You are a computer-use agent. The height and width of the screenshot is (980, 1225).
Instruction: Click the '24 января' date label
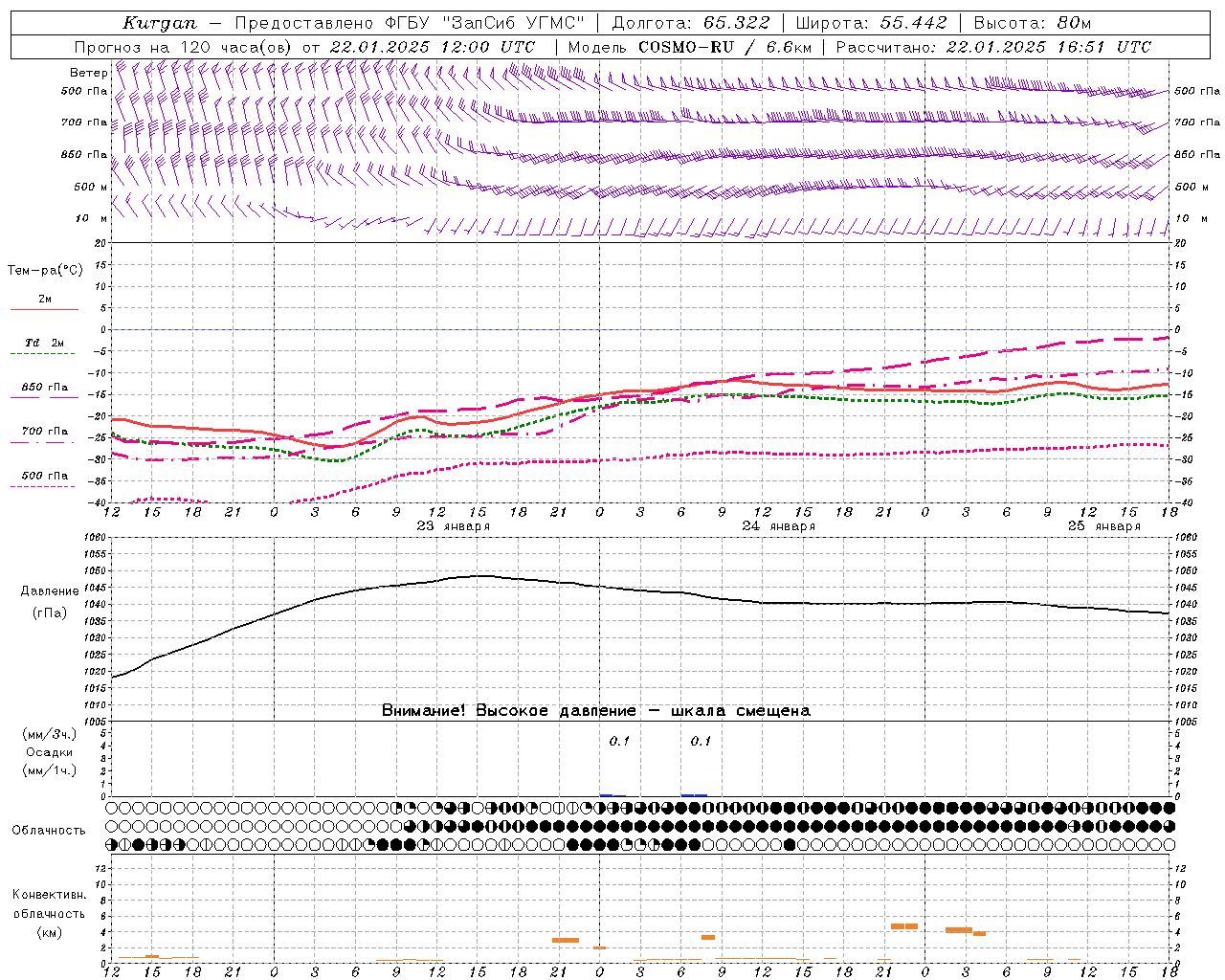(779, 526)
